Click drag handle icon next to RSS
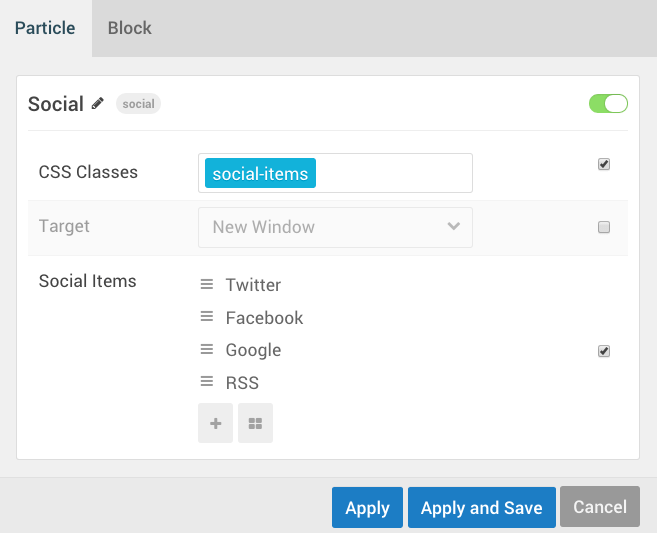 click(x=207, y=382)
